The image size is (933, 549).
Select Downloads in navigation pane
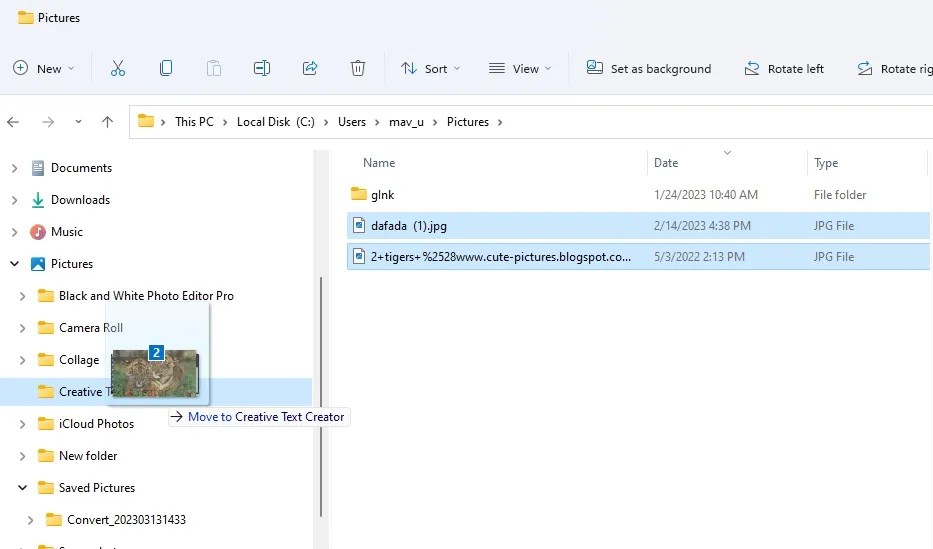coord(80,200)
